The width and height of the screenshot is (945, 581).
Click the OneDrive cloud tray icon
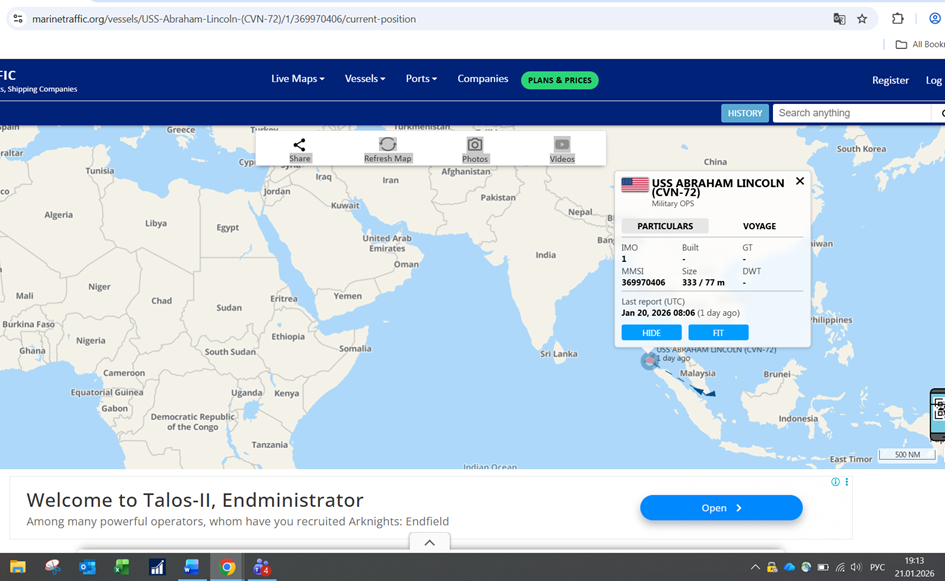789,567
